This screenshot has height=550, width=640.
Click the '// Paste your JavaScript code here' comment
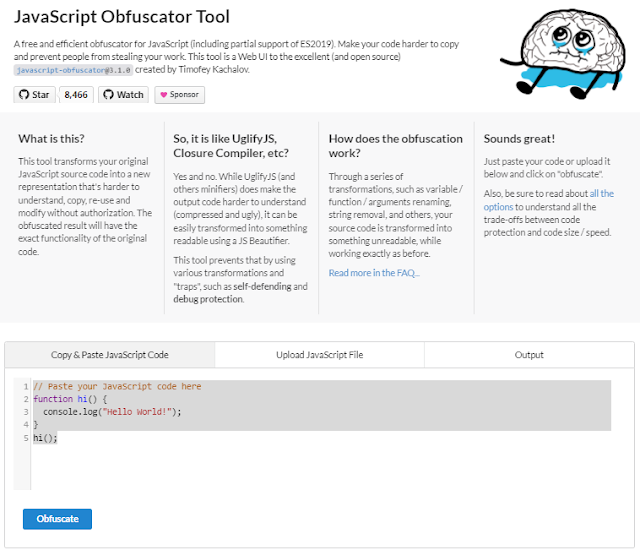coord(117,386)
